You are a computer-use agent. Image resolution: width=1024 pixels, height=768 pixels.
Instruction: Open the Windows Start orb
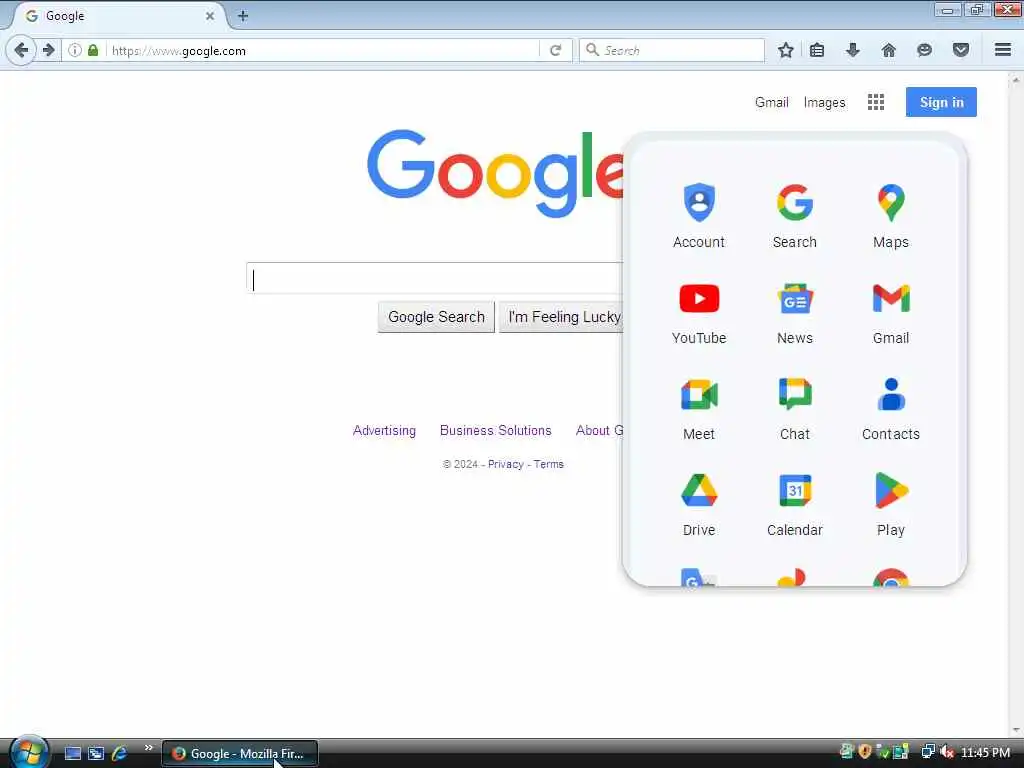tap(29, 752)
